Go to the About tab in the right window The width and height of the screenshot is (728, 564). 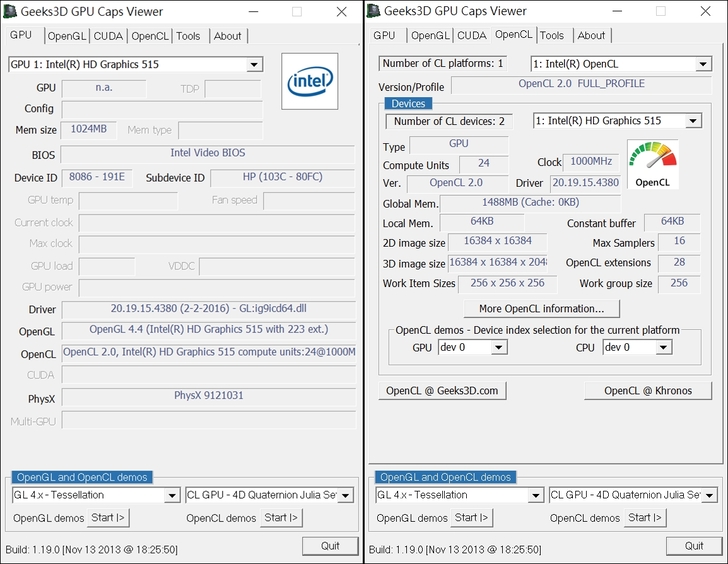tap(591, 36)
